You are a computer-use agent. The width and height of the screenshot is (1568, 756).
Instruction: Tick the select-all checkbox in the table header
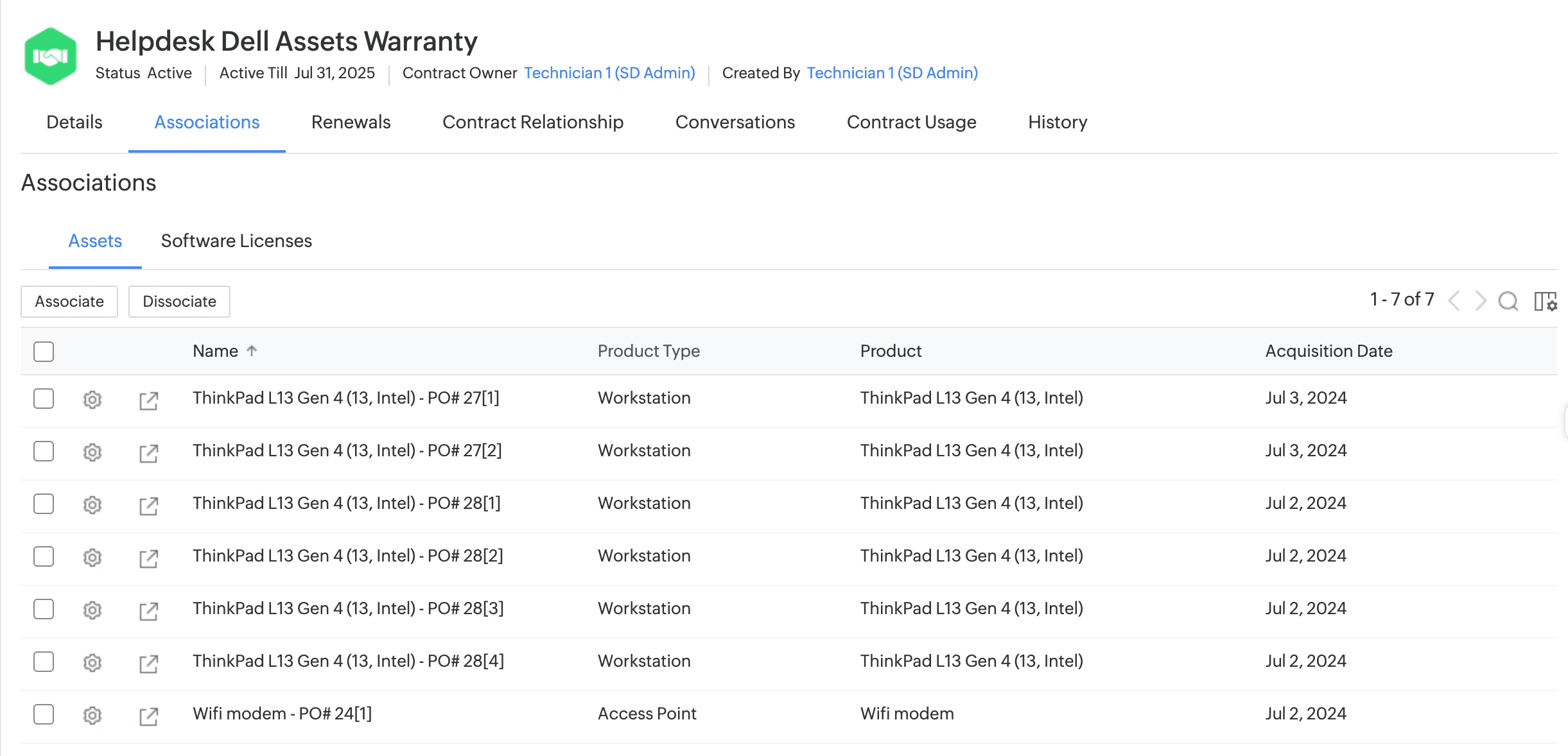coord(44,351)
